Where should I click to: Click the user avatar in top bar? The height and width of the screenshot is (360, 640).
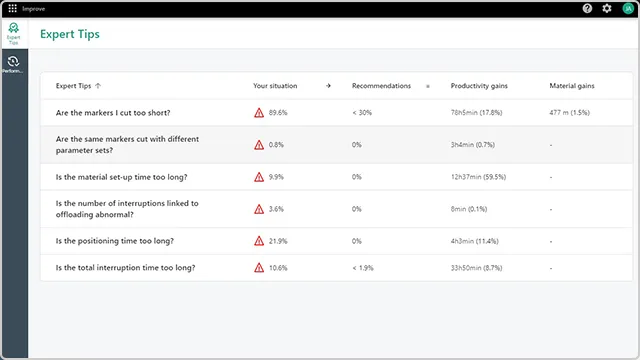pos(628,8)
